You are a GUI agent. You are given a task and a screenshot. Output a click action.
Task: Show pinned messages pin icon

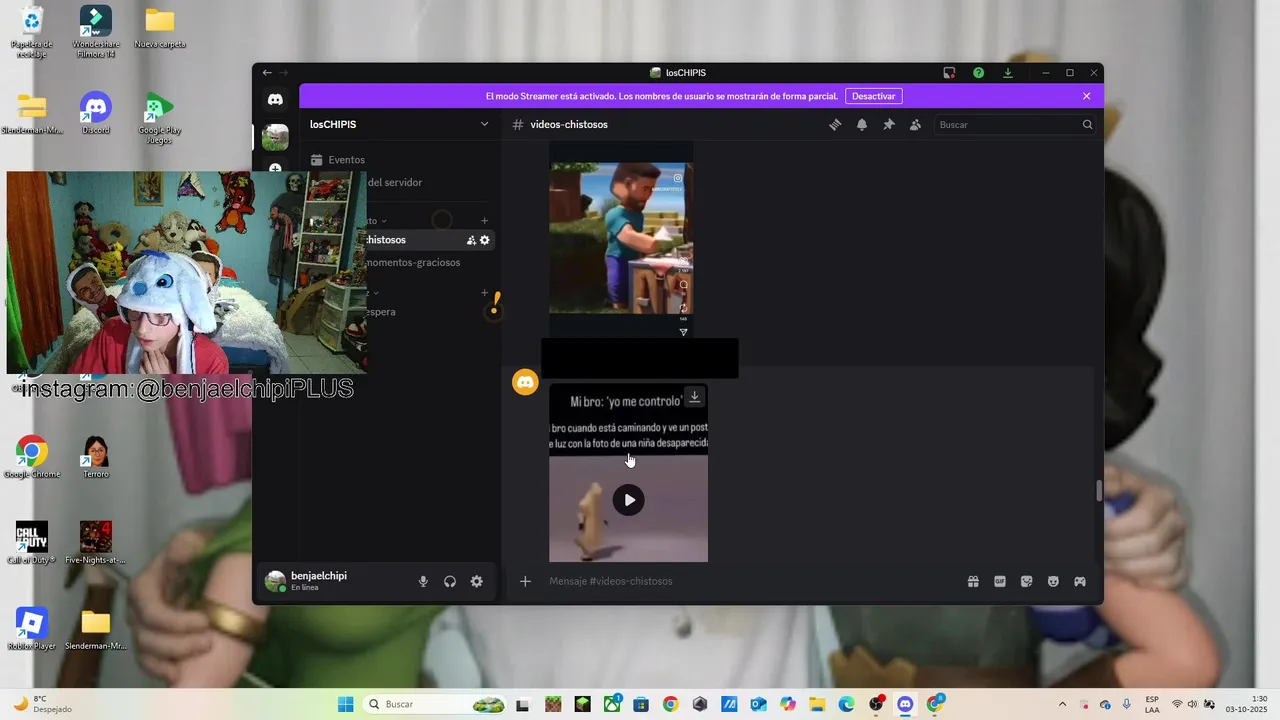tap(888, 125)
